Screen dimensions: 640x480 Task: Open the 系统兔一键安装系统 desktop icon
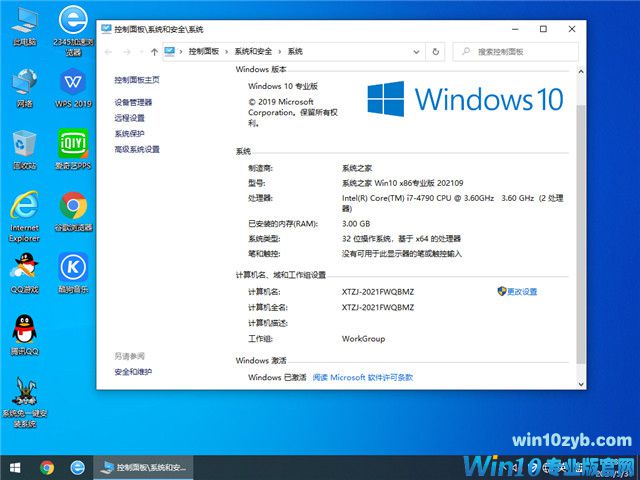(x=24, y=402)
